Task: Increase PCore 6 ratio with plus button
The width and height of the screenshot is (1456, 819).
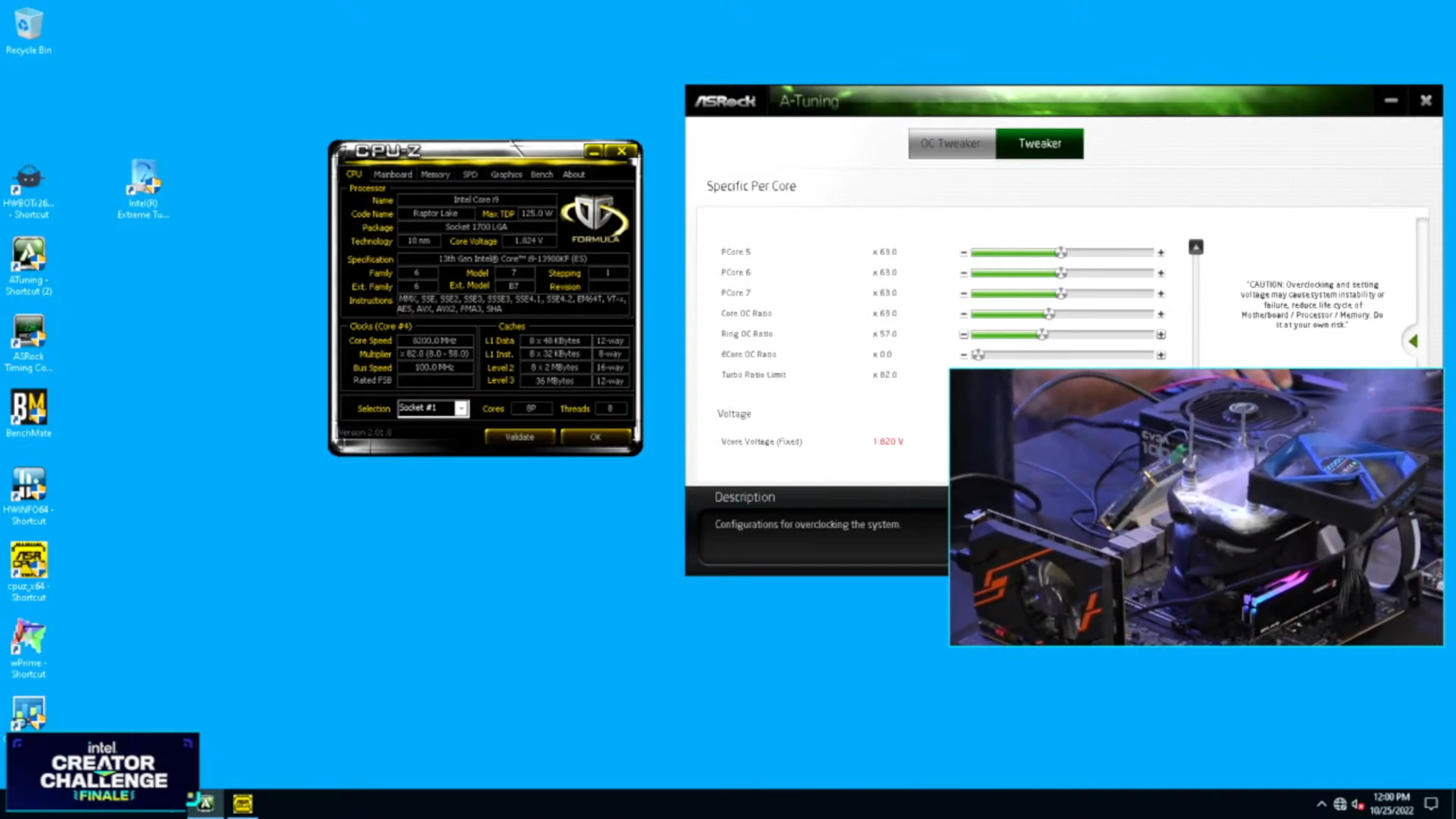Action: coord(1161,274)
